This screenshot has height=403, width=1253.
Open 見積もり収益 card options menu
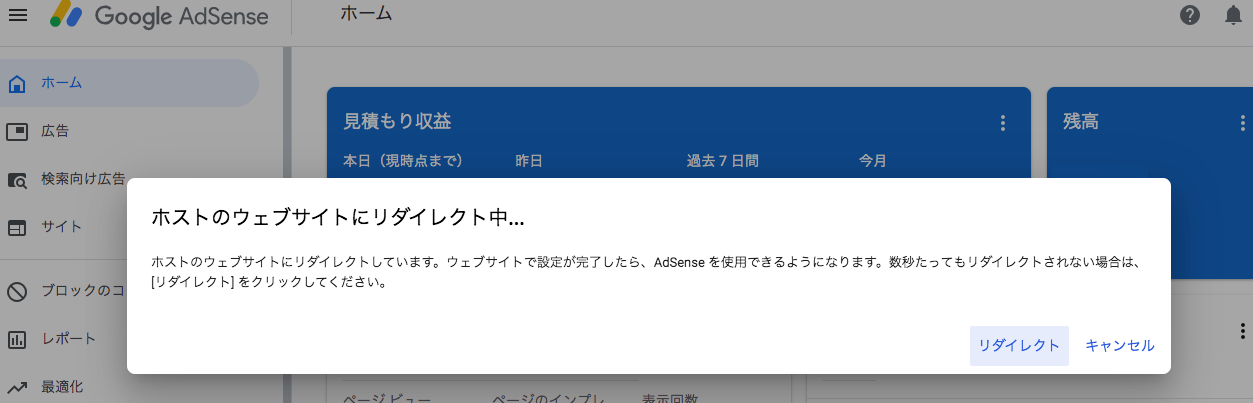click(x=1002, y=122)
